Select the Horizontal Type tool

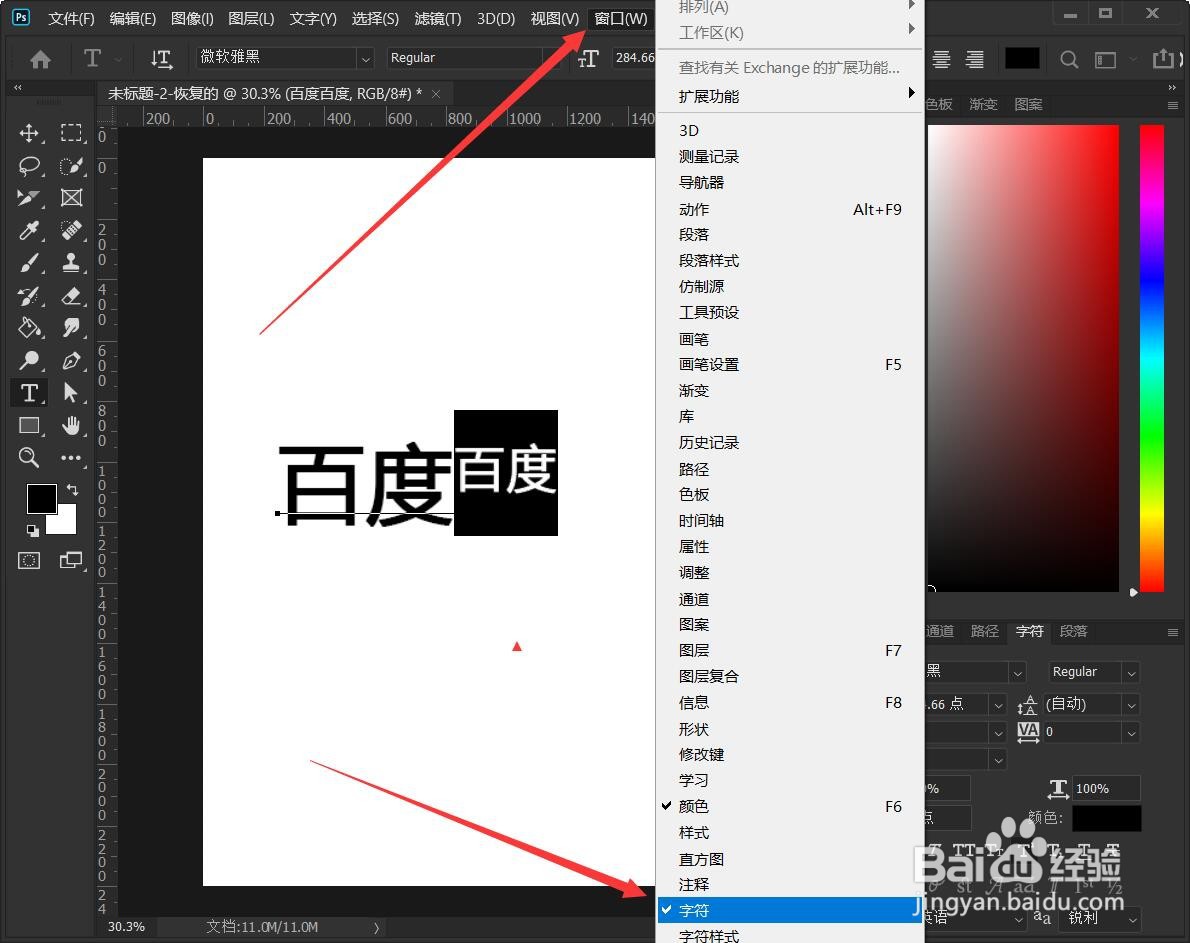(29, 393)
